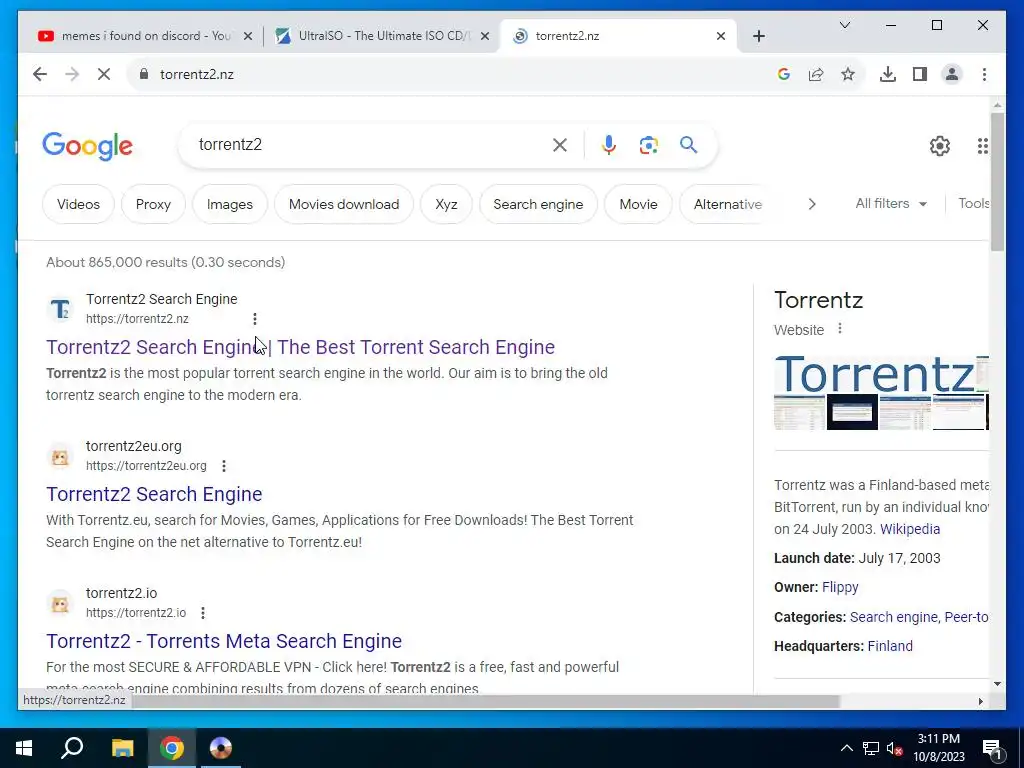Share this page via toolbar icon
The width and height of the screenshot is (1024, 768).
pyautogui.click(x=816, y=74)
